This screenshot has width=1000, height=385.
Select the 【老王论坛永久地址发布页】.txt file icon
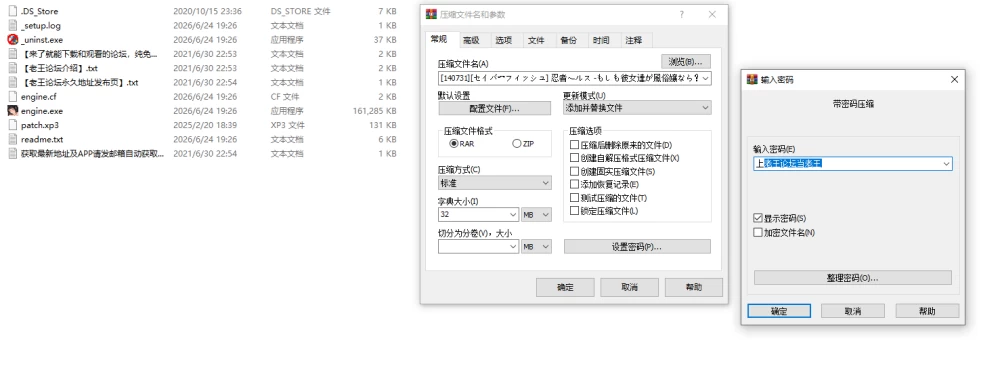12,82
